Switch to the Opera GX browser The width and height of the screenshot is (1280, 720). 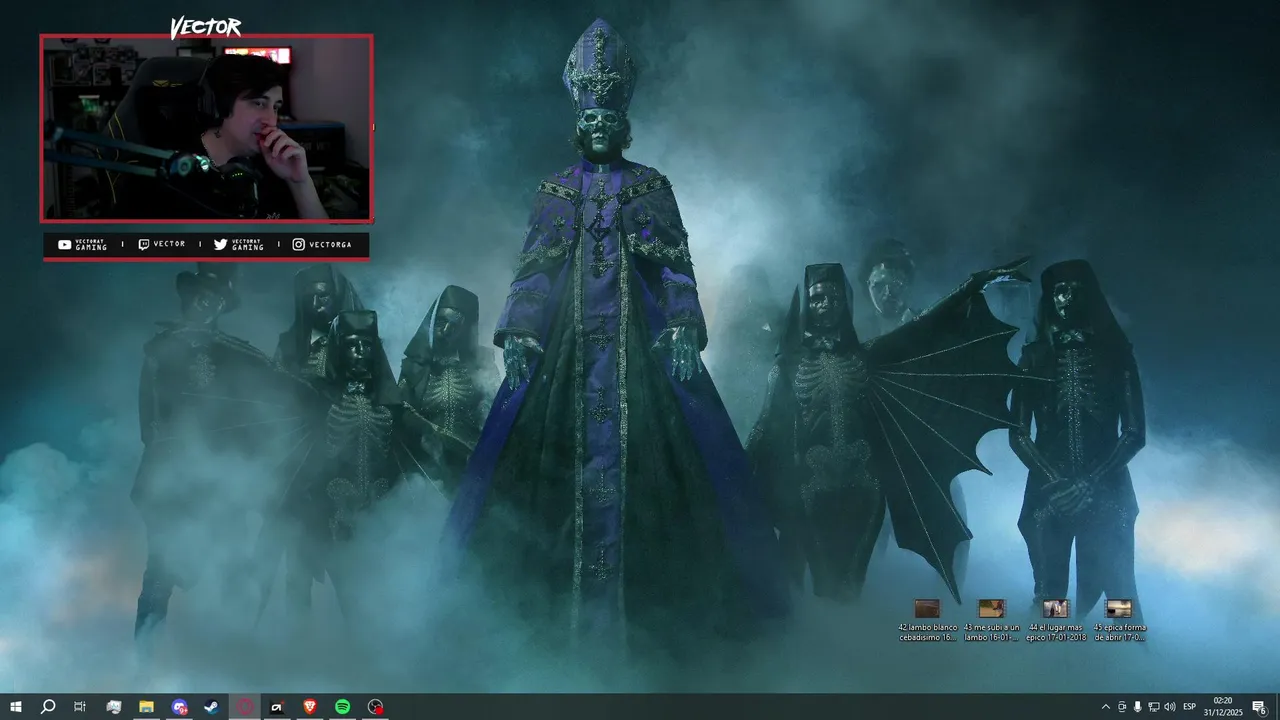(x=245, y=707)
